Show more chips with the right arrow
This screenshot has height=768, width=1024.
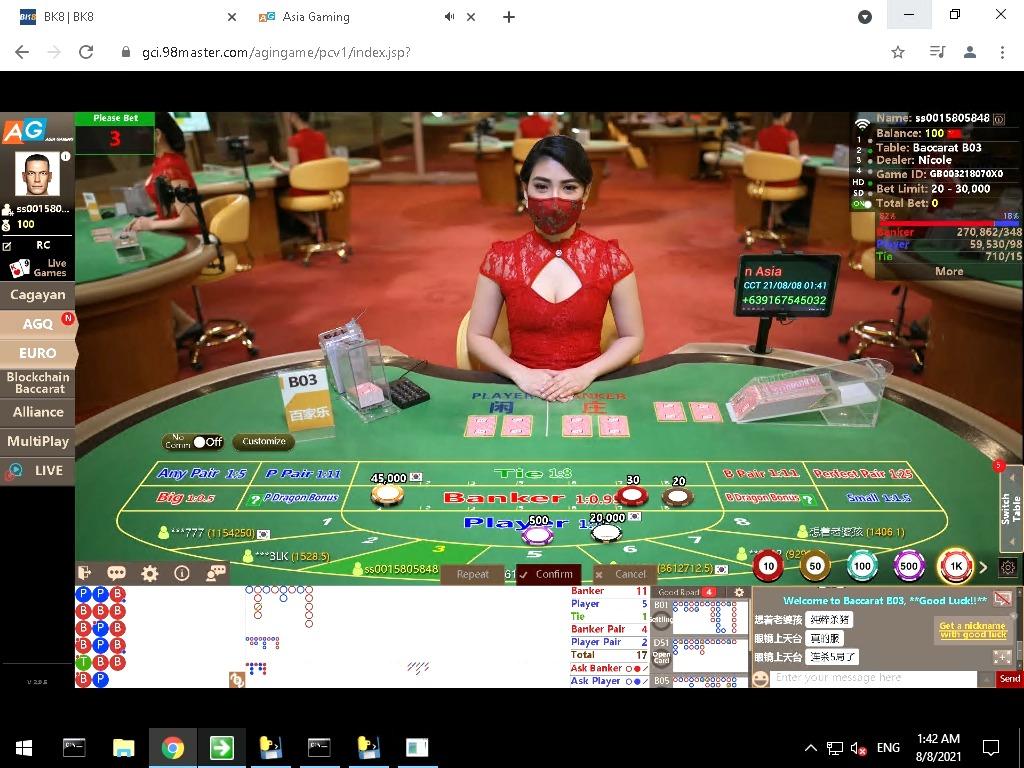[984, 567]
